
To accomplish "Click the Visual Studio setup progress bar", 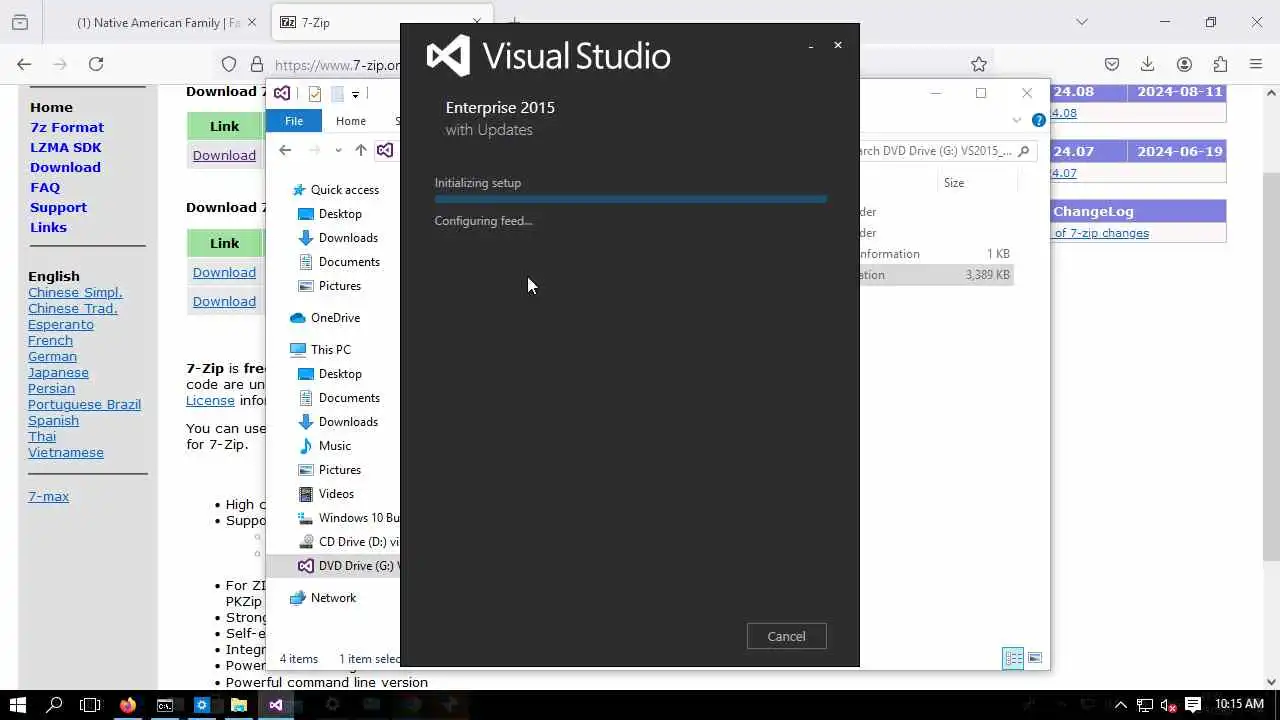I will pos(630,199).
